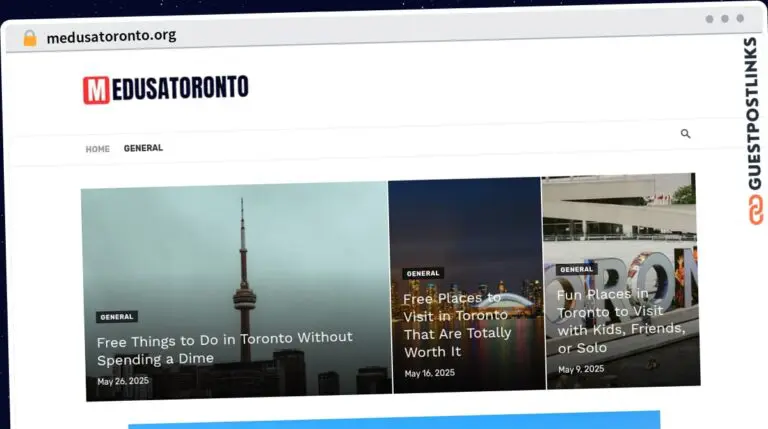768x429 pixels.
Task: Click the Medusatoronto site logo
Action: [x=166, y=89]
